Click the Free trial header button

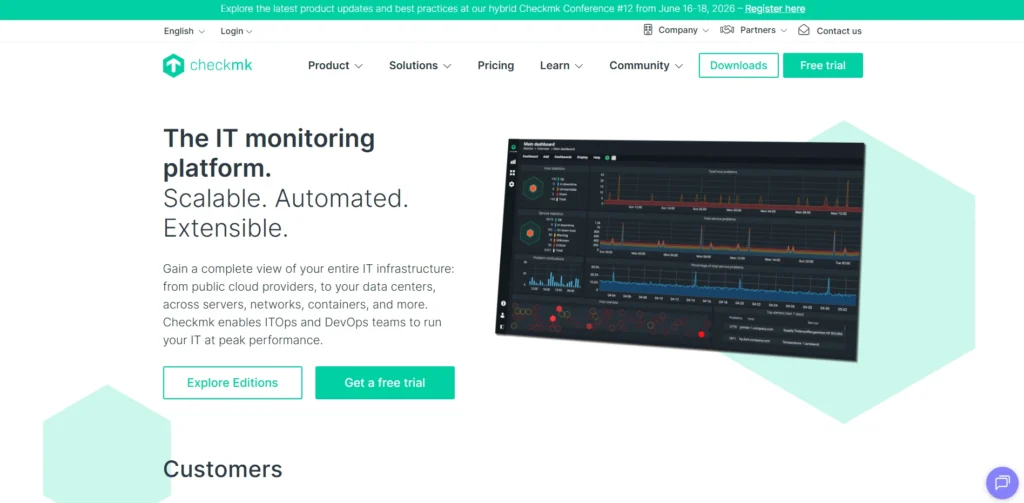click(823, 65)
